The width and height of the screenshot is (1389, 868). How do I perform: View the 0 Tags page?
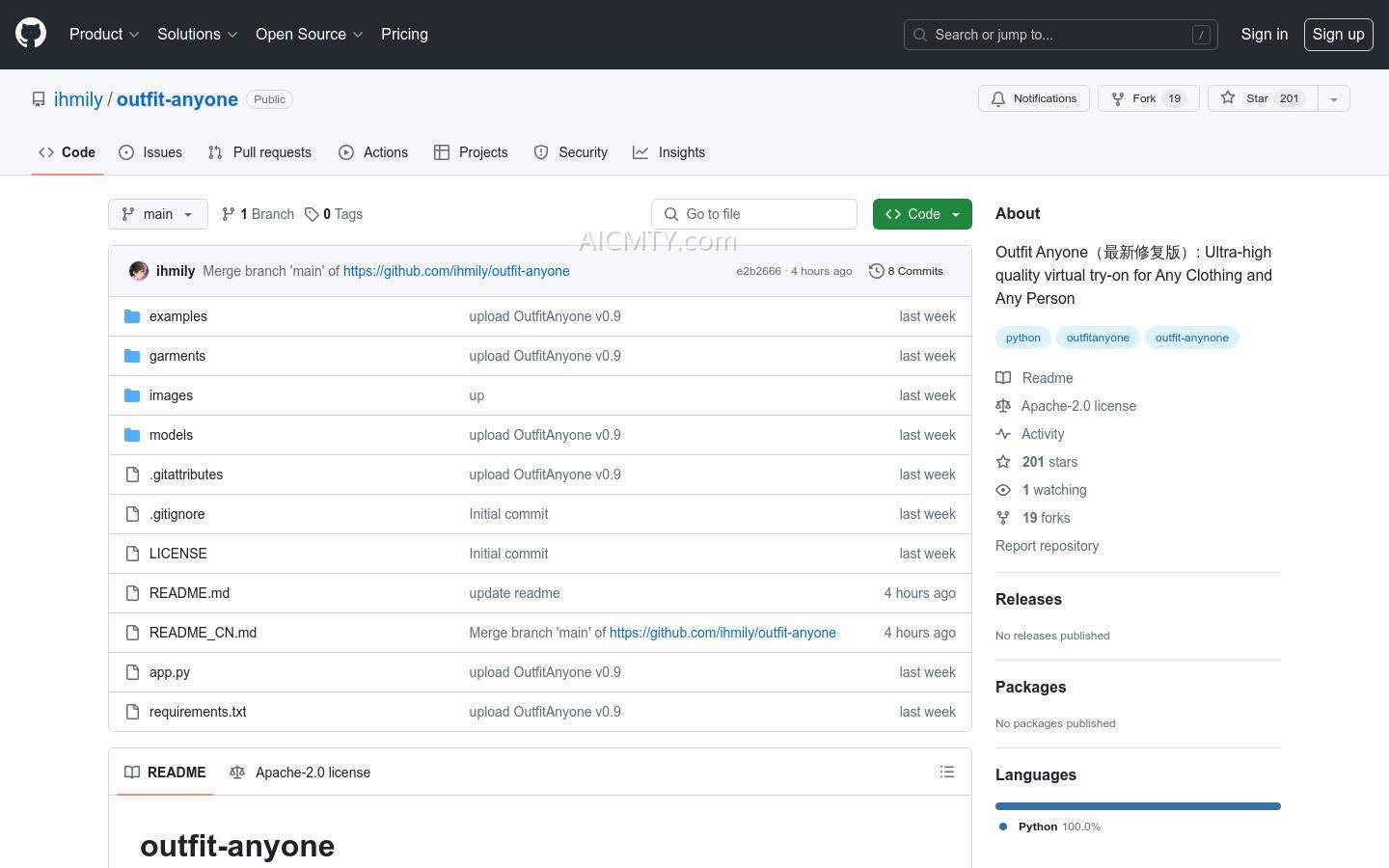pyautogui.click(x=334, y=214)
